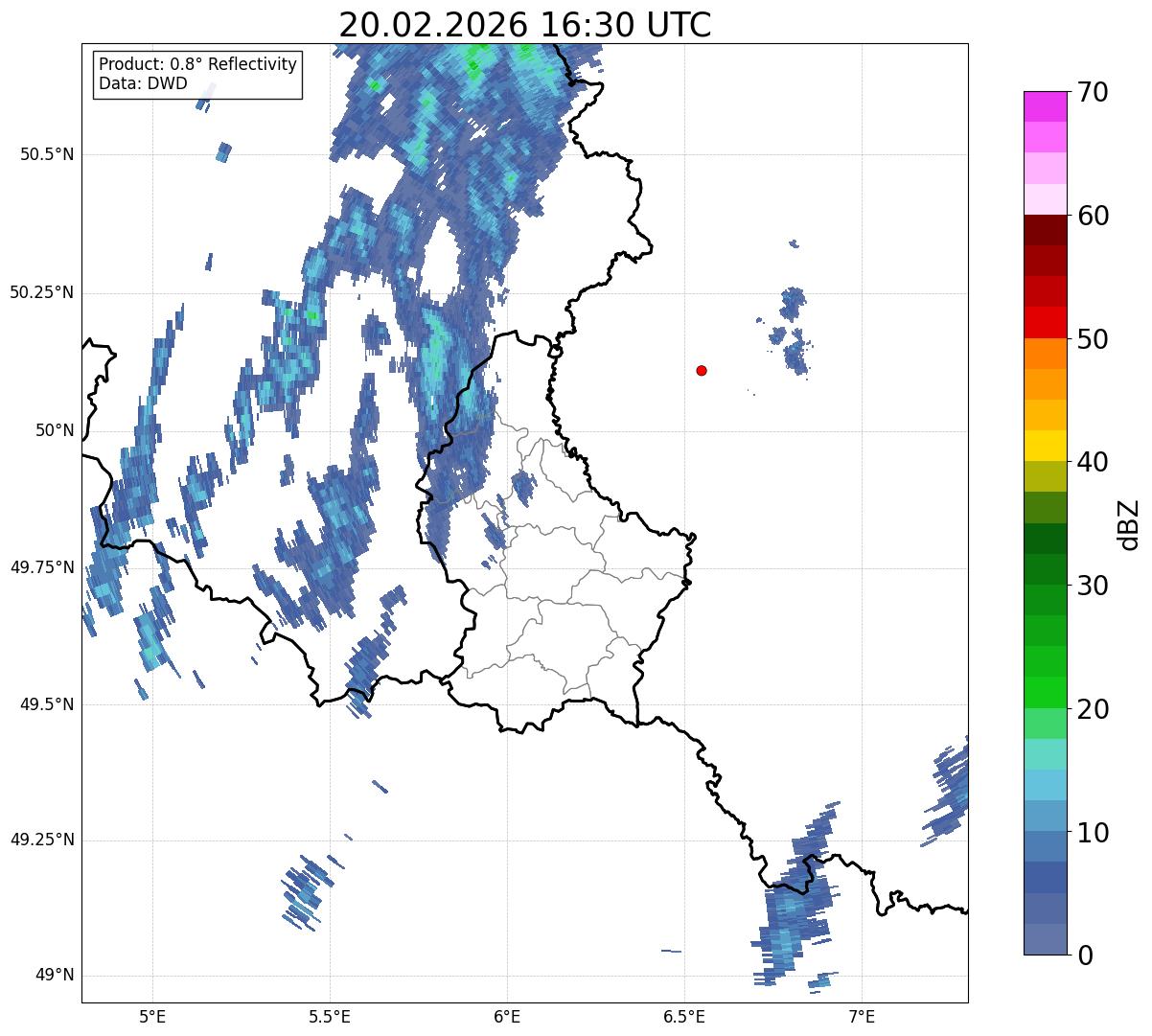The width and height of the screenshot is (1152, 1036).
Task: Click the orange colorbar segment just below 50
Action: coord(1046,354)
